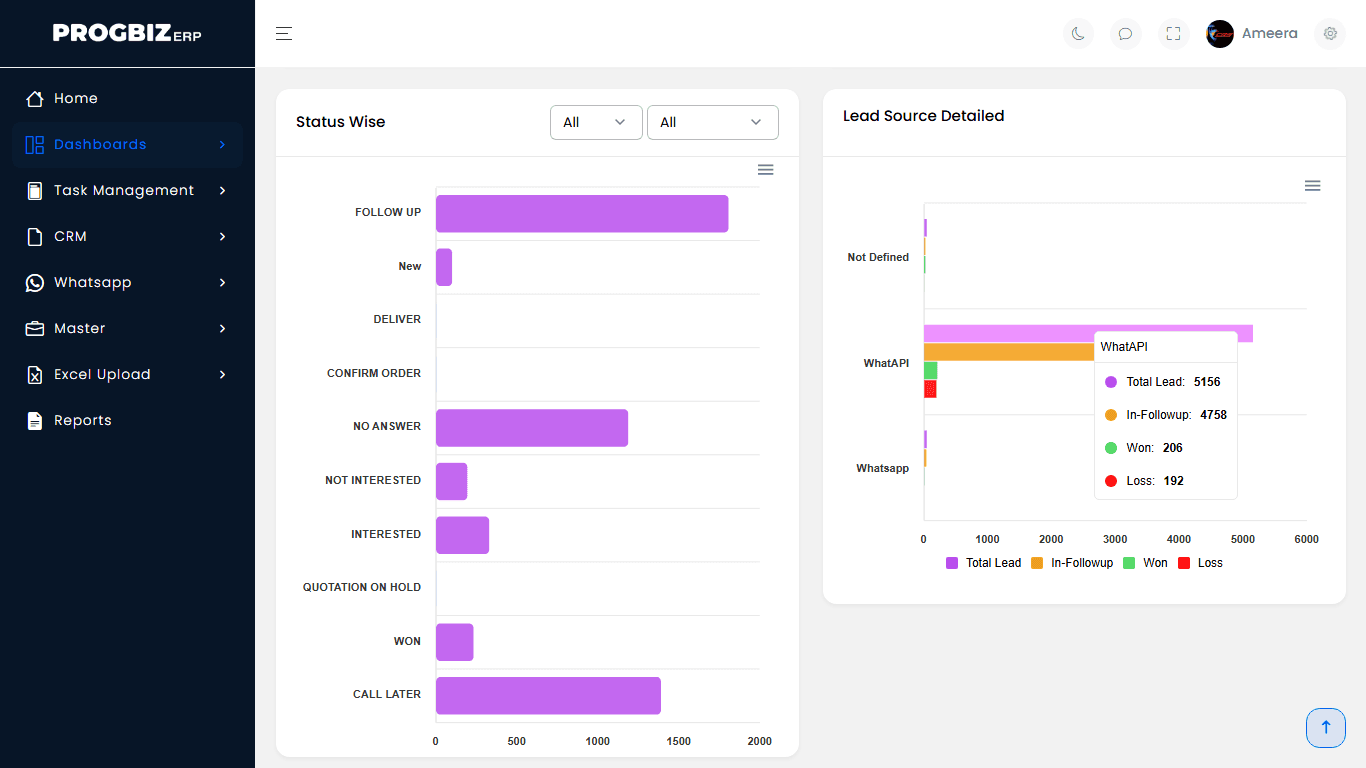
Task: Click the Ameera username label
Action: tap(1270, 34)
